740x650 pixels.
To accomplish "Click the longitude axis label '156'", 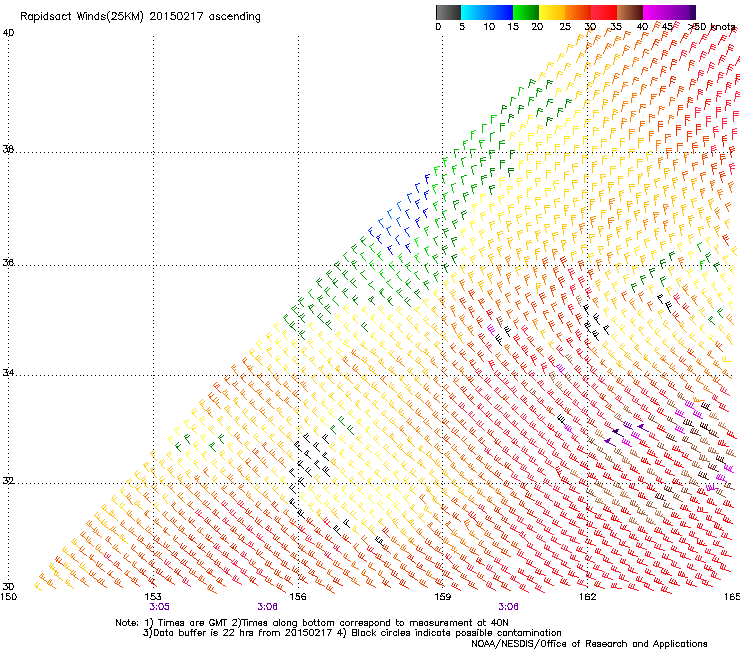I will (x=298, y=597).
